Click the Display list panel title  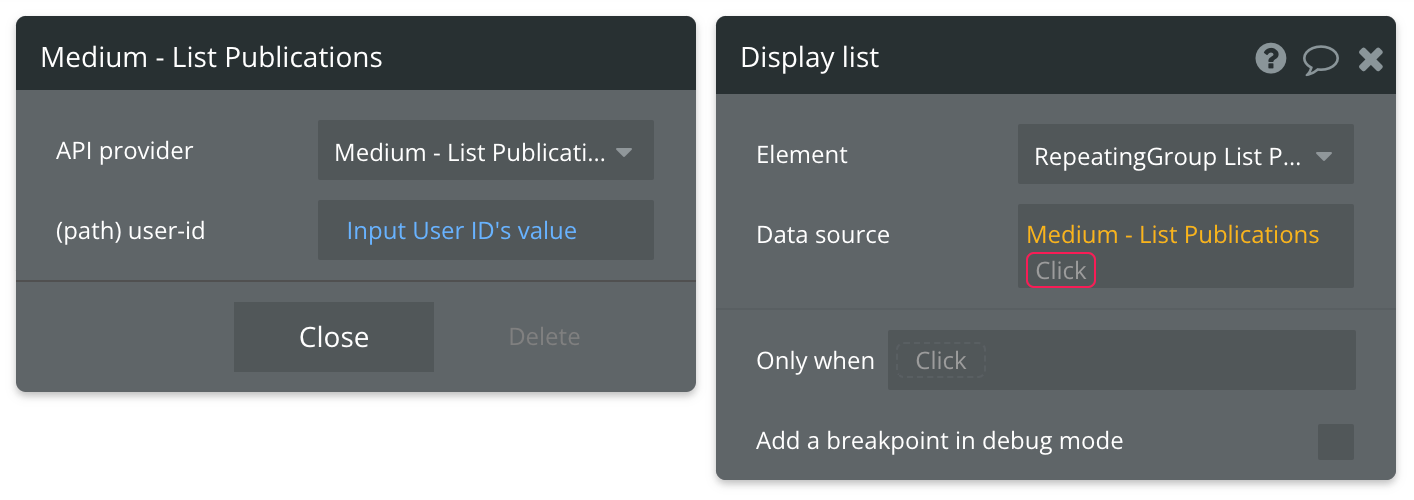point(809,57)
